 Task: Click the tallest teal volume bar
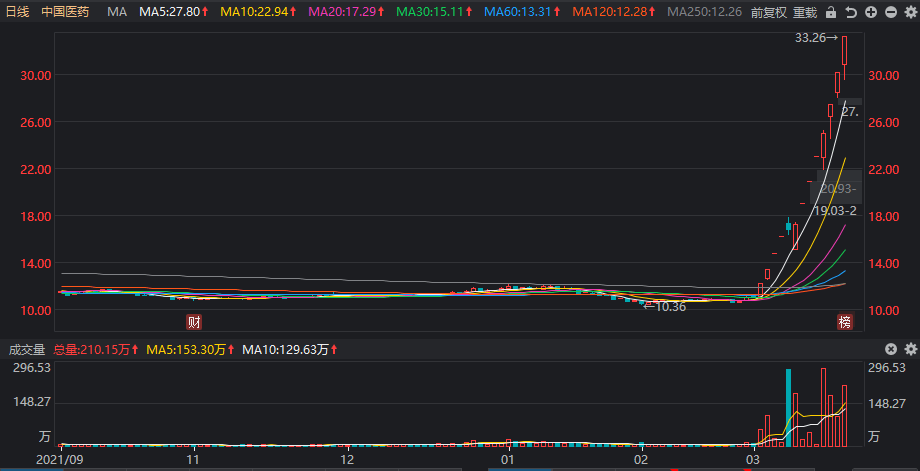[x=789, y=408]
